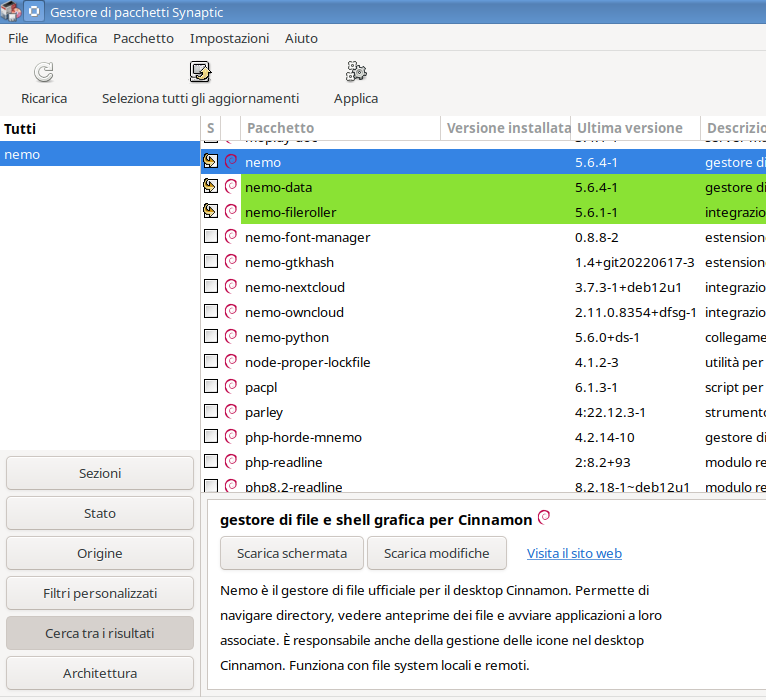Click version 2.11.0.8354+dfsg-1 cell
This screenshot has height=700, width=766.
(636, 312)
